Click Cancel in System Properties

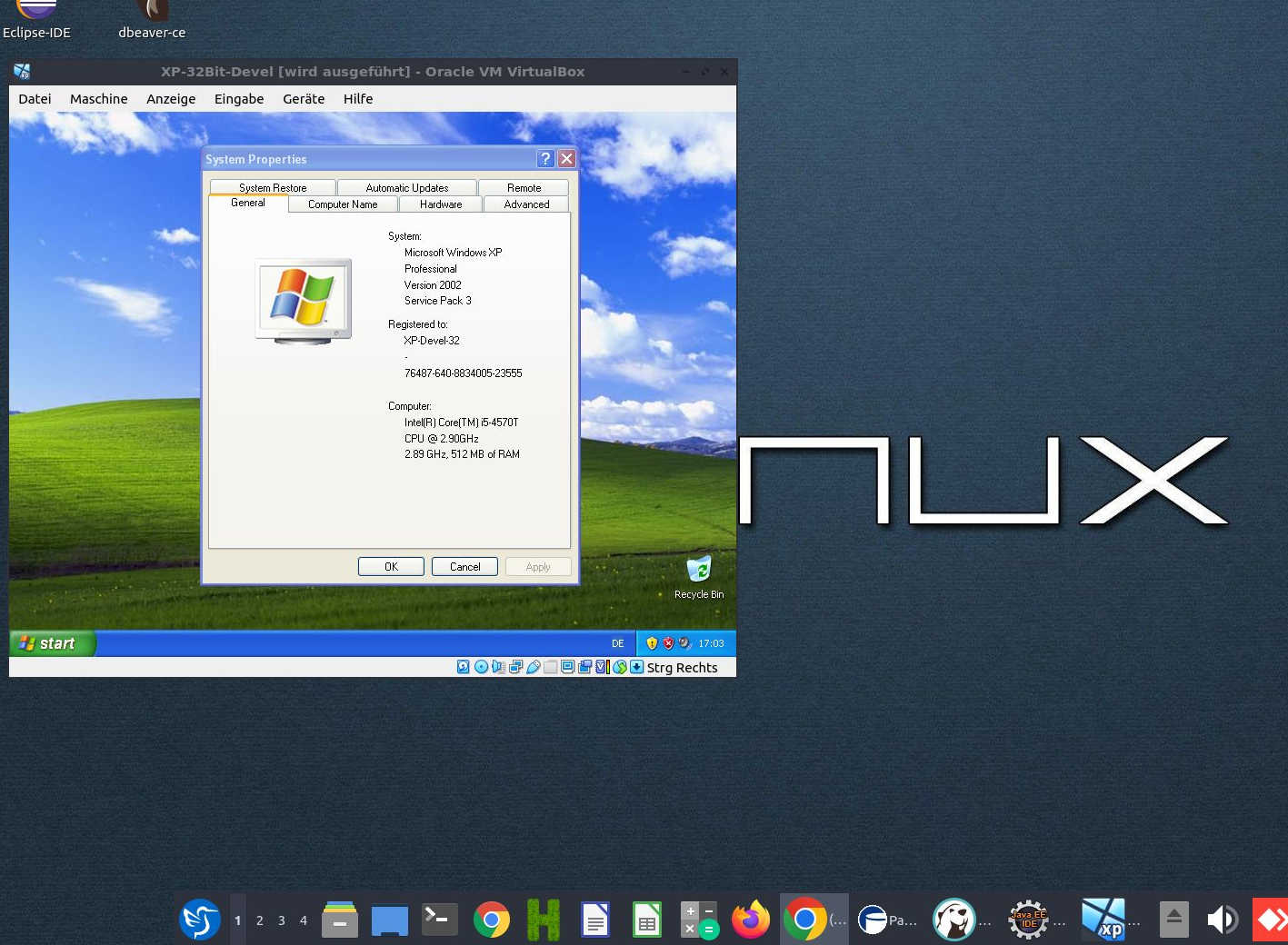coord(464,566)
